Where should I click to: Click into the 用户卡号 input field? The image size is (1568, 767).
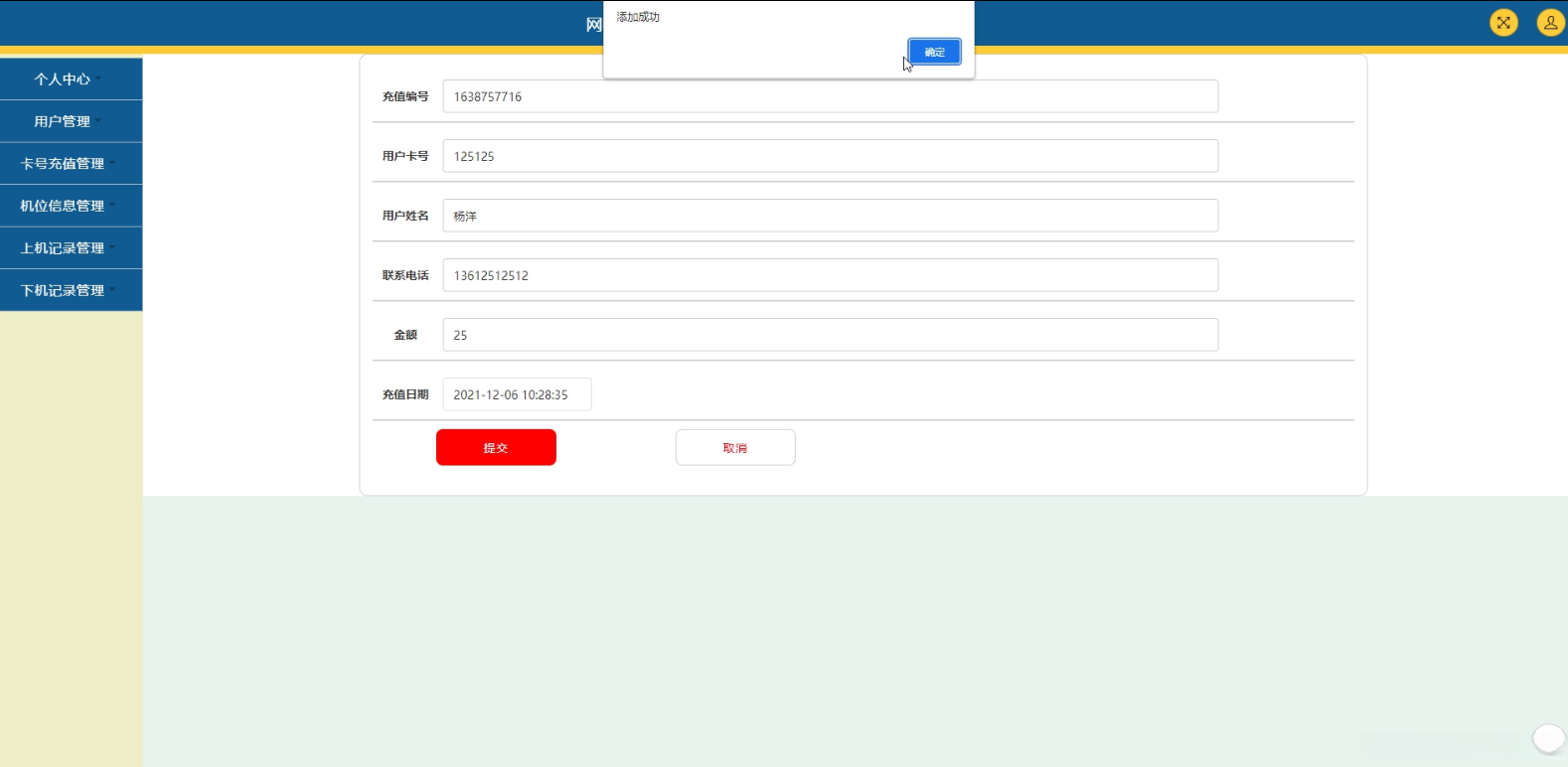(831, 156)
